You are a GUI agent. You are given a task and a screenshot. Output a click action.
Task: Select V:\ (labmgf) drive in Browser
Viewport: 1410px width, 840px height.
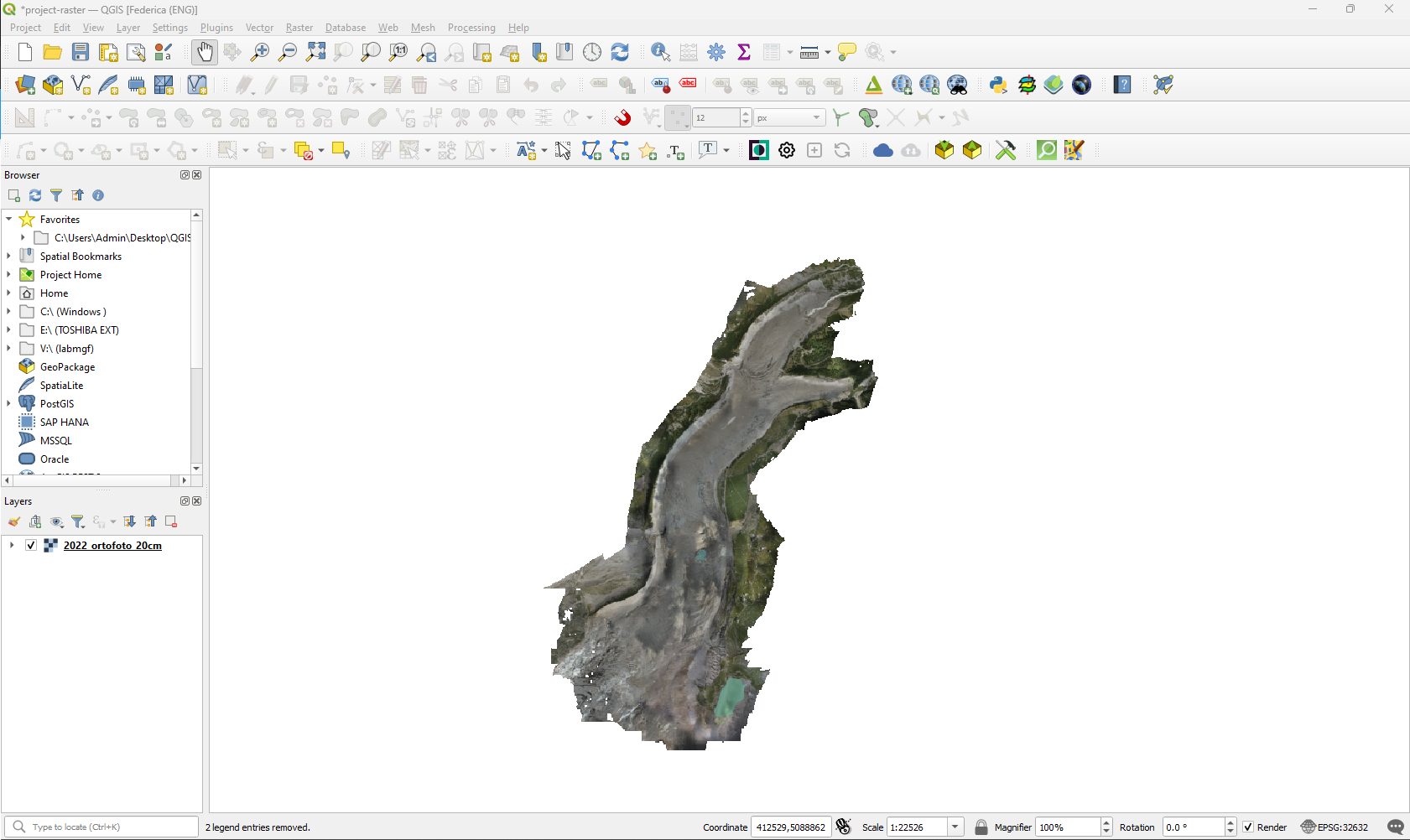(x=66, y=349)
